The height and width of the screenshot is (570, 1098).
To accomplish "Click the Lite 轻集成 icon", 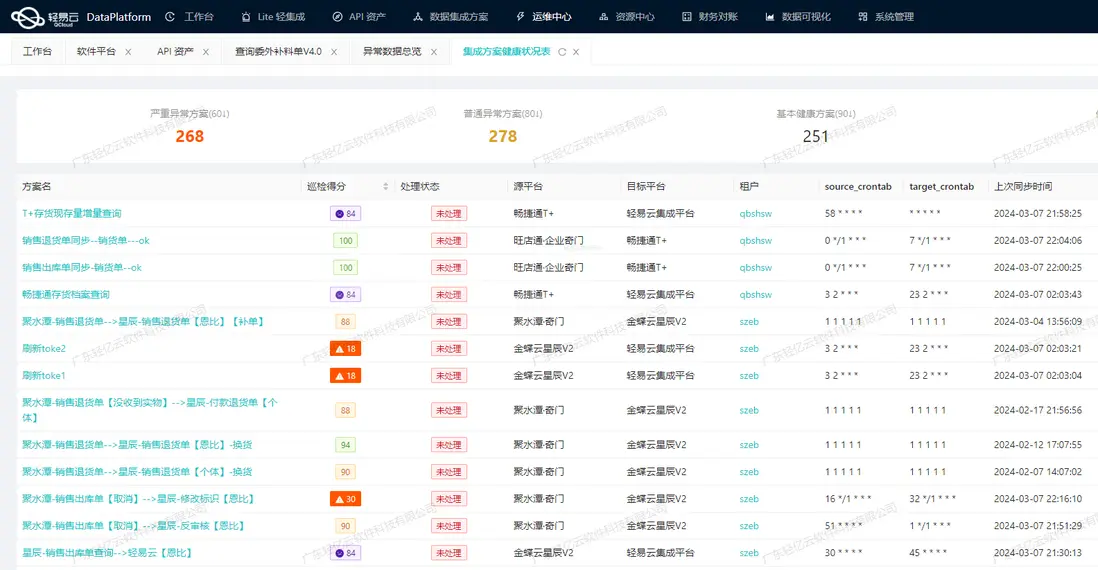I will (246, 17).
